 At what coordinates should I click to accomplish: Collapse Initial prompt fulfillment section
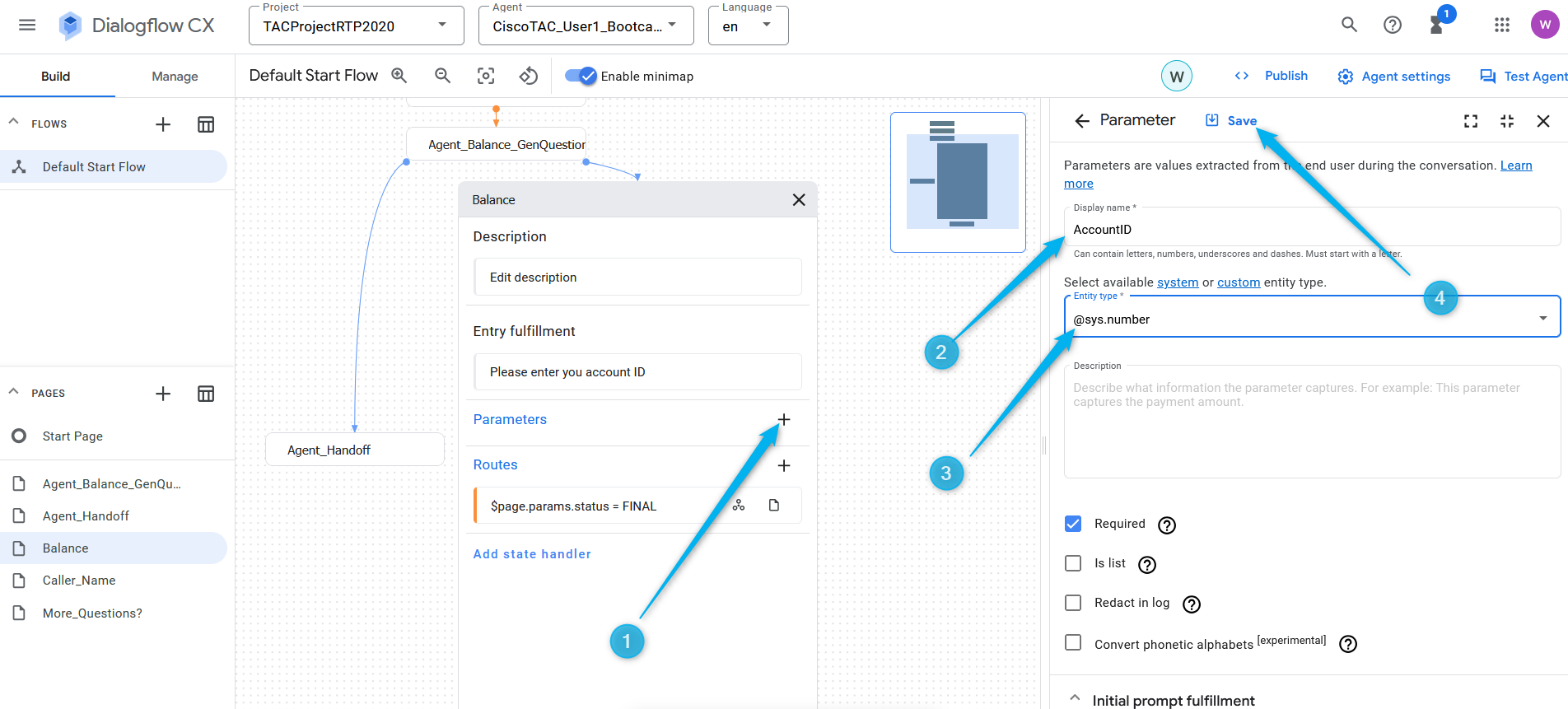tap(1076, 697)
